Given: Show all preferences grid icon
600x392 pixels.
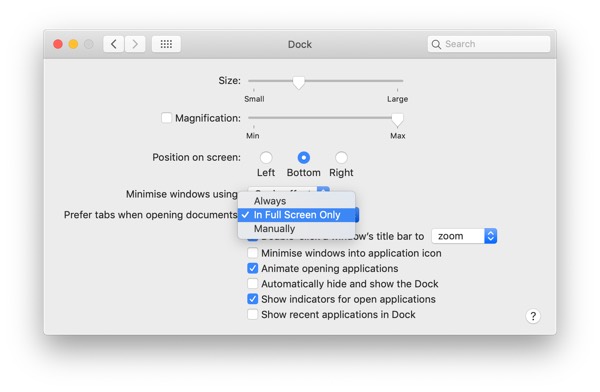Looking at the screenshot, I should pos(166,44).
